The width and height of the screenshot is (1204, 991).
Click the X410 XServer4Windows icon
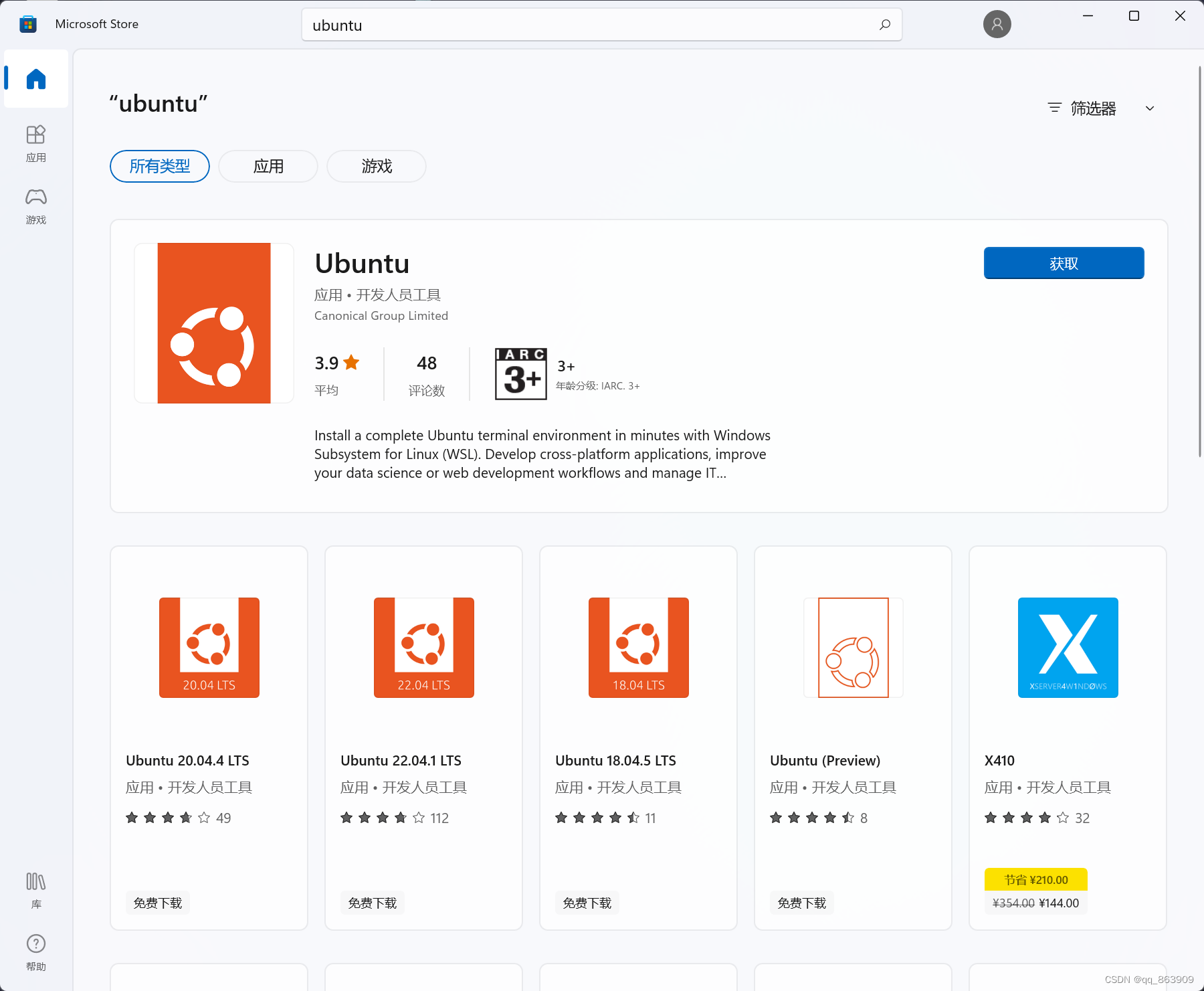tap(1068, 648)
